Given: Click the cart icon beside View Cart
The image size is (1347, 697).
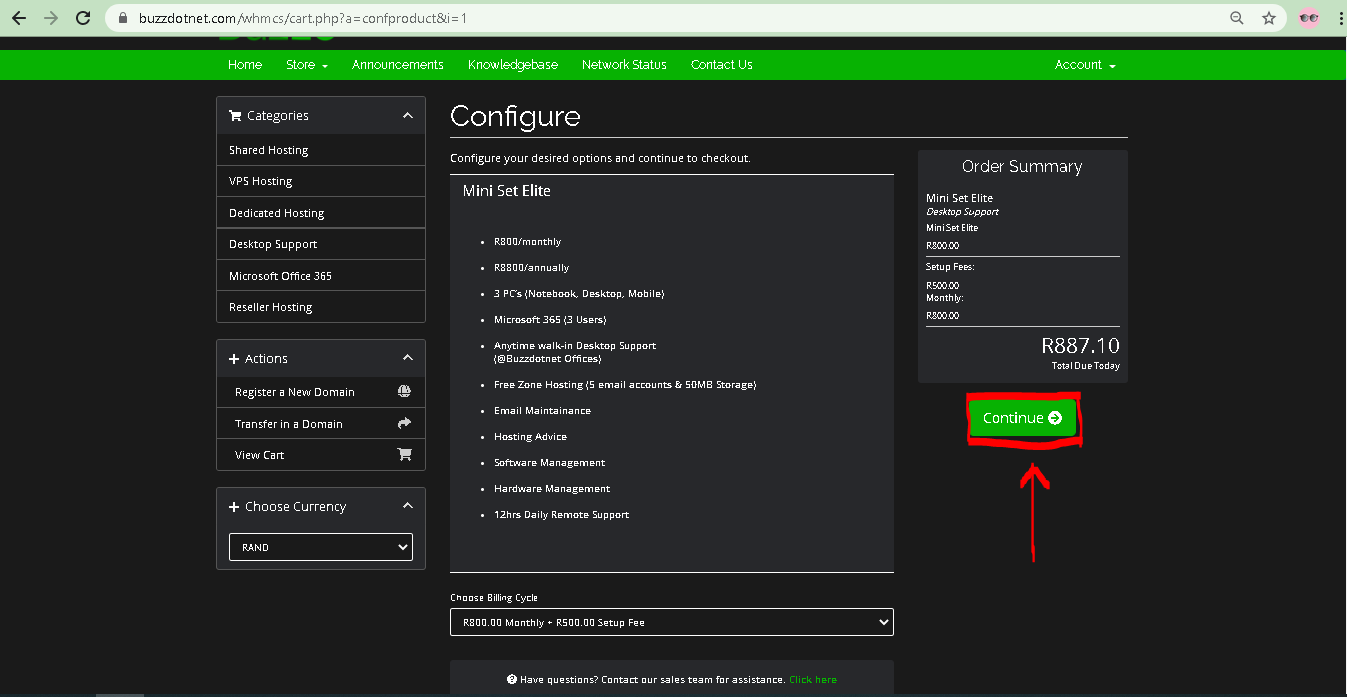Looking at the screenshot, I should click(x=404, y=454).
